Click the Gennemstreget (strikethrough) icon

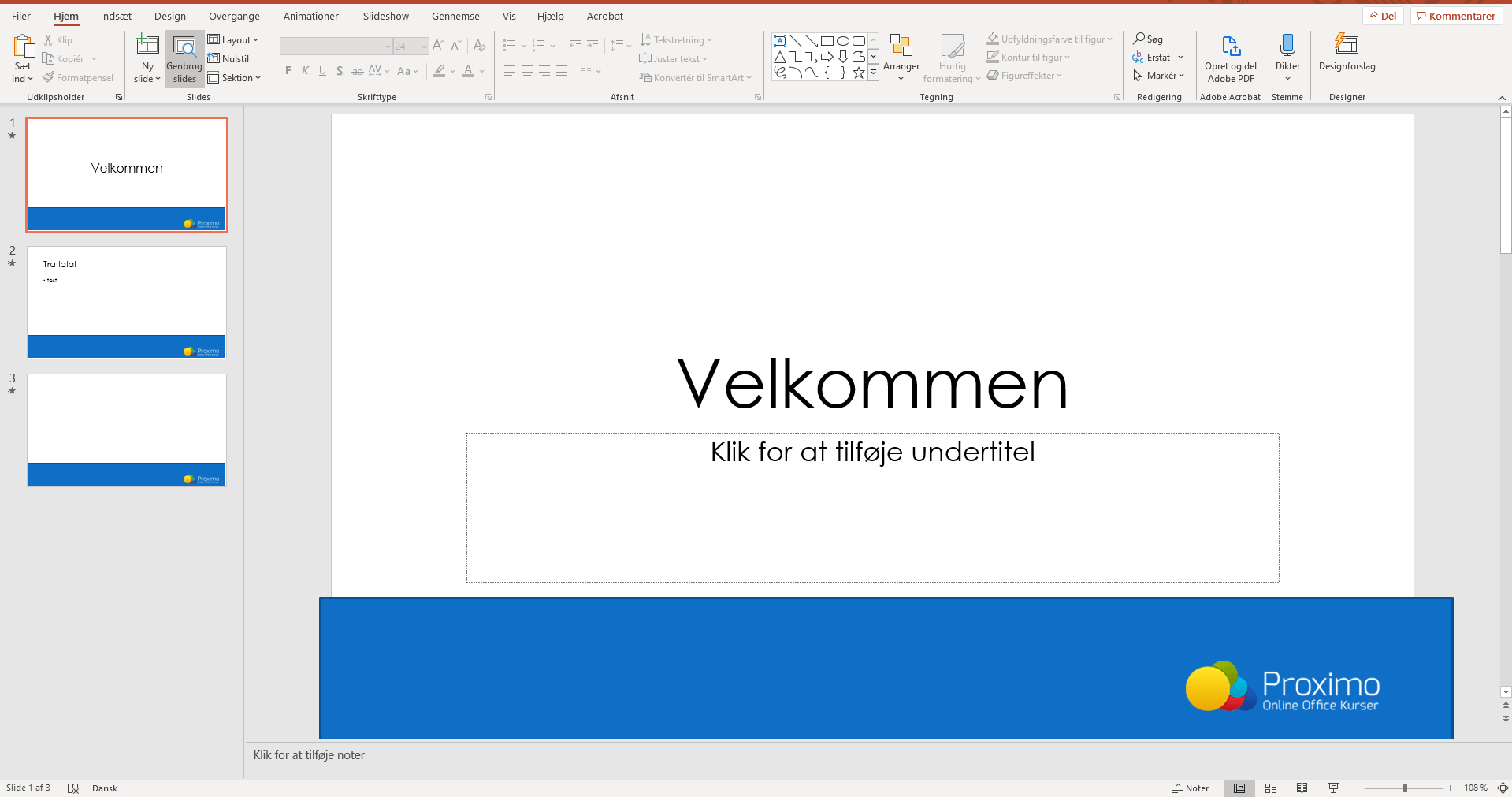357,71
